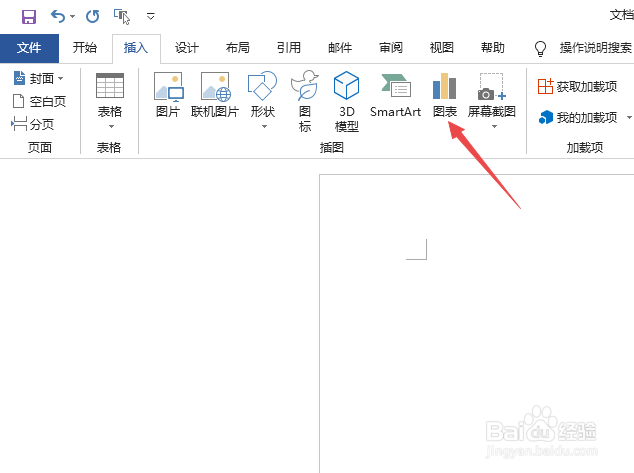Click the 屏幕截图 (Screenshot) icon
Image resolution: width=634 pixels, height=473 pixels.
(492, 86)
